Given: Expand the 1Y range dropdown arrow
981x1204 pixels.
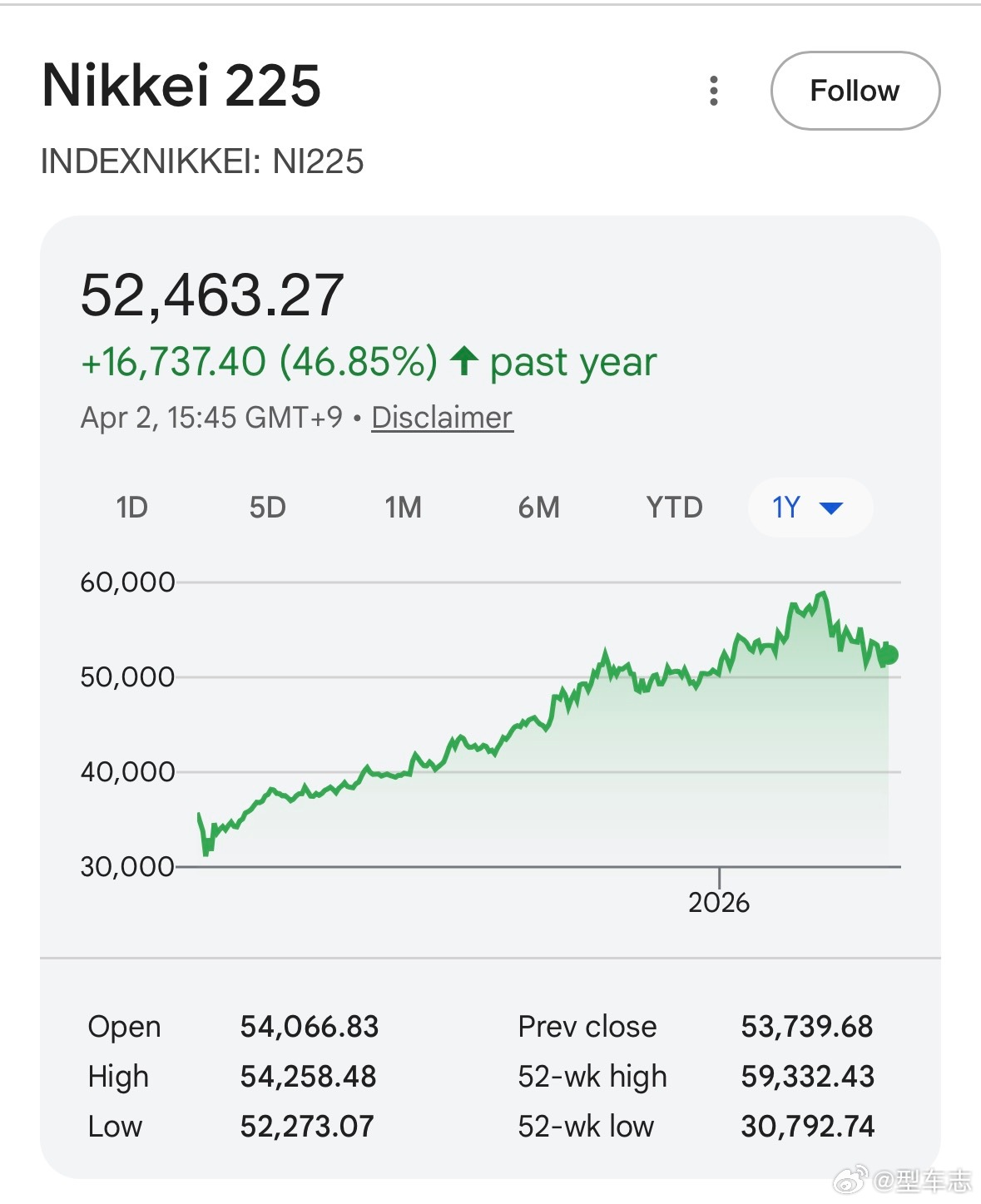Looking at the screenshot, I should pos(831,508).
